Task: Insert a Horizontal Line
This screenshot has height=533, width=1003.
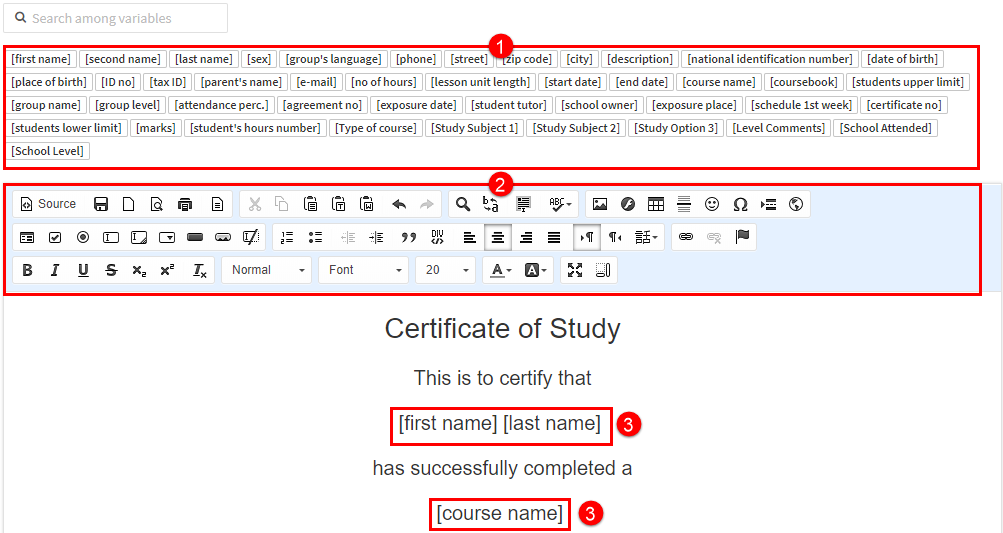Action: click(x=684, y=204)
